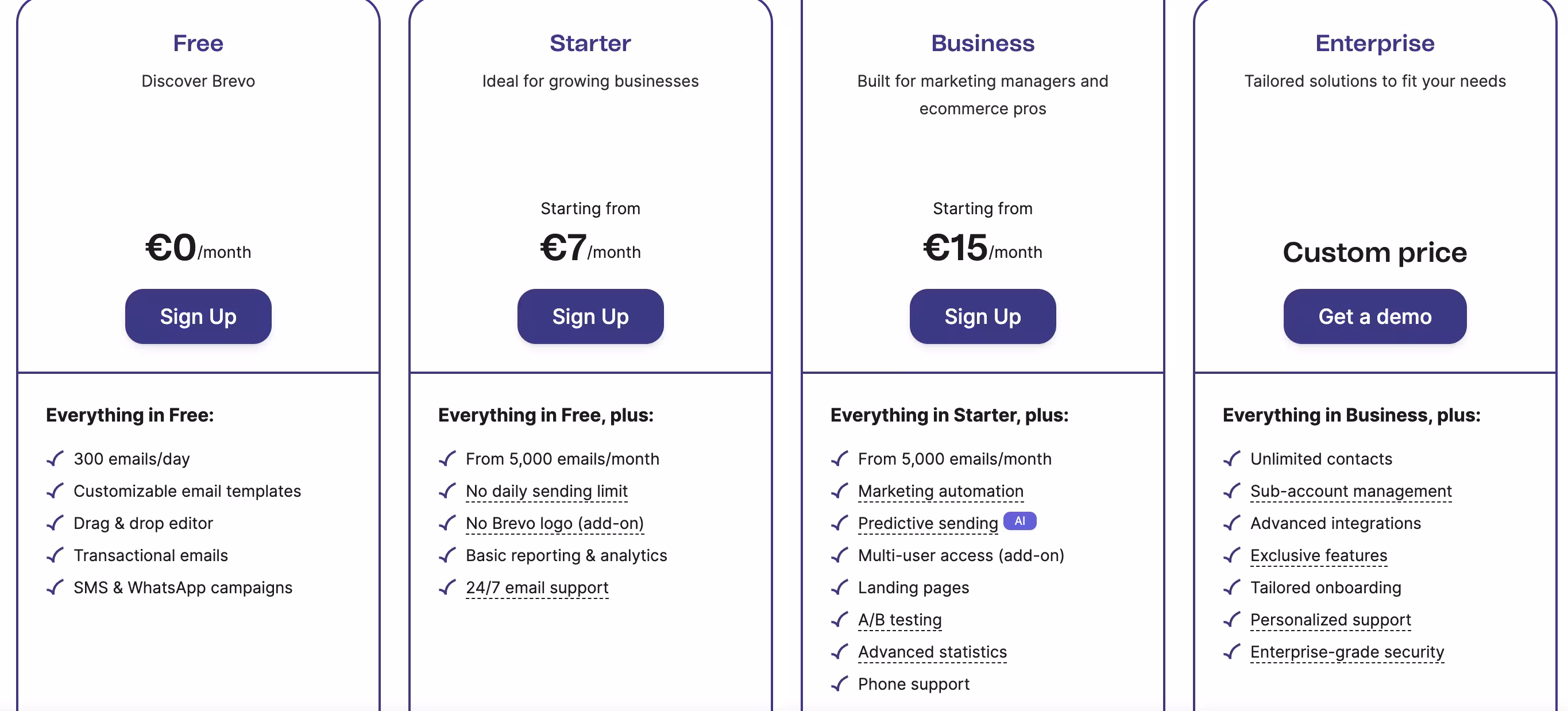This screenshot has width=1568, height=711.
Task: Click the Free plan Sign Up button
Action: [x=198, y=316]
